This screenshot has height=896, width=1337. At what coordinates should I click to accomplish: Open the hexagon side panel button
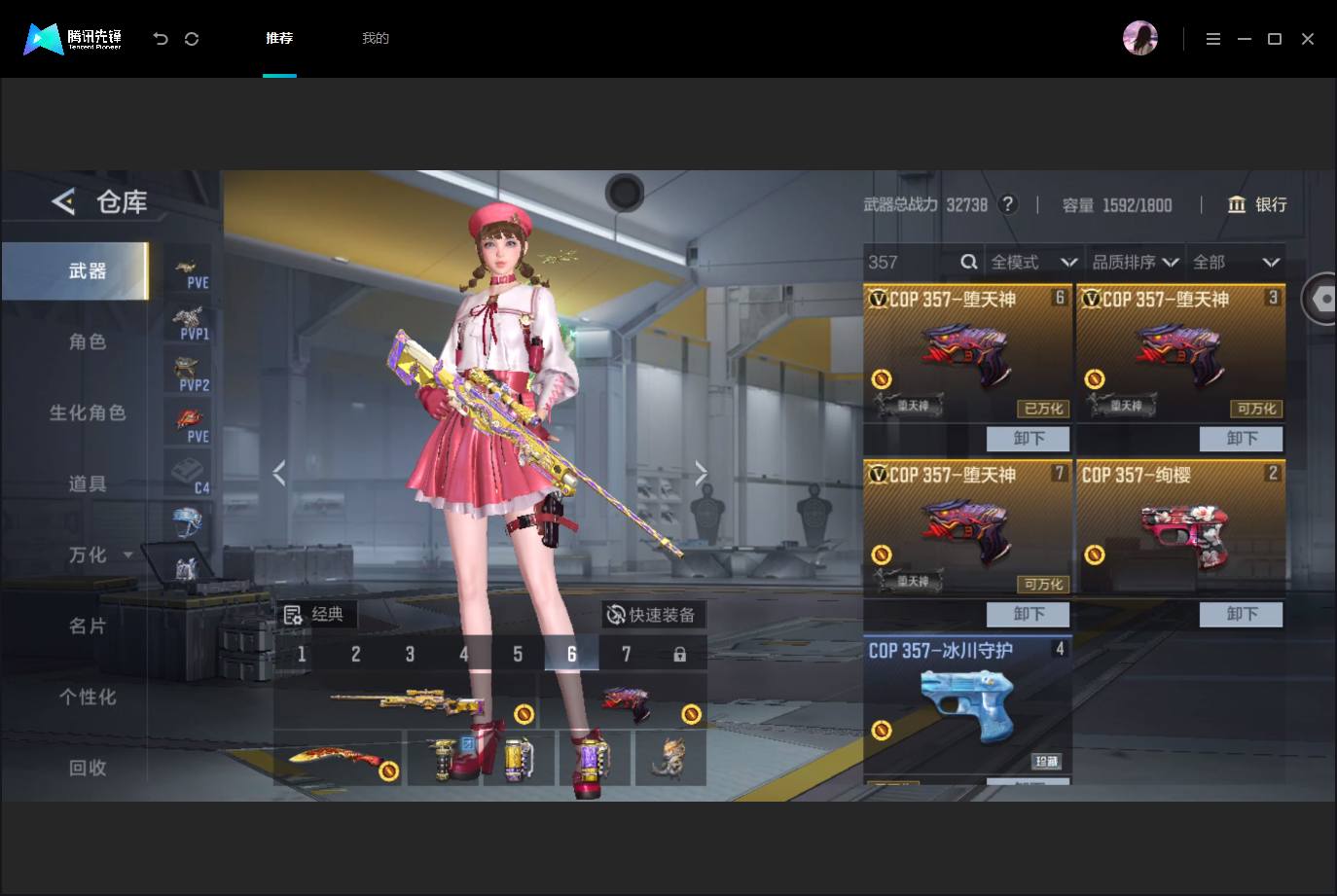pyautogui.click(x=1320, y=300)
